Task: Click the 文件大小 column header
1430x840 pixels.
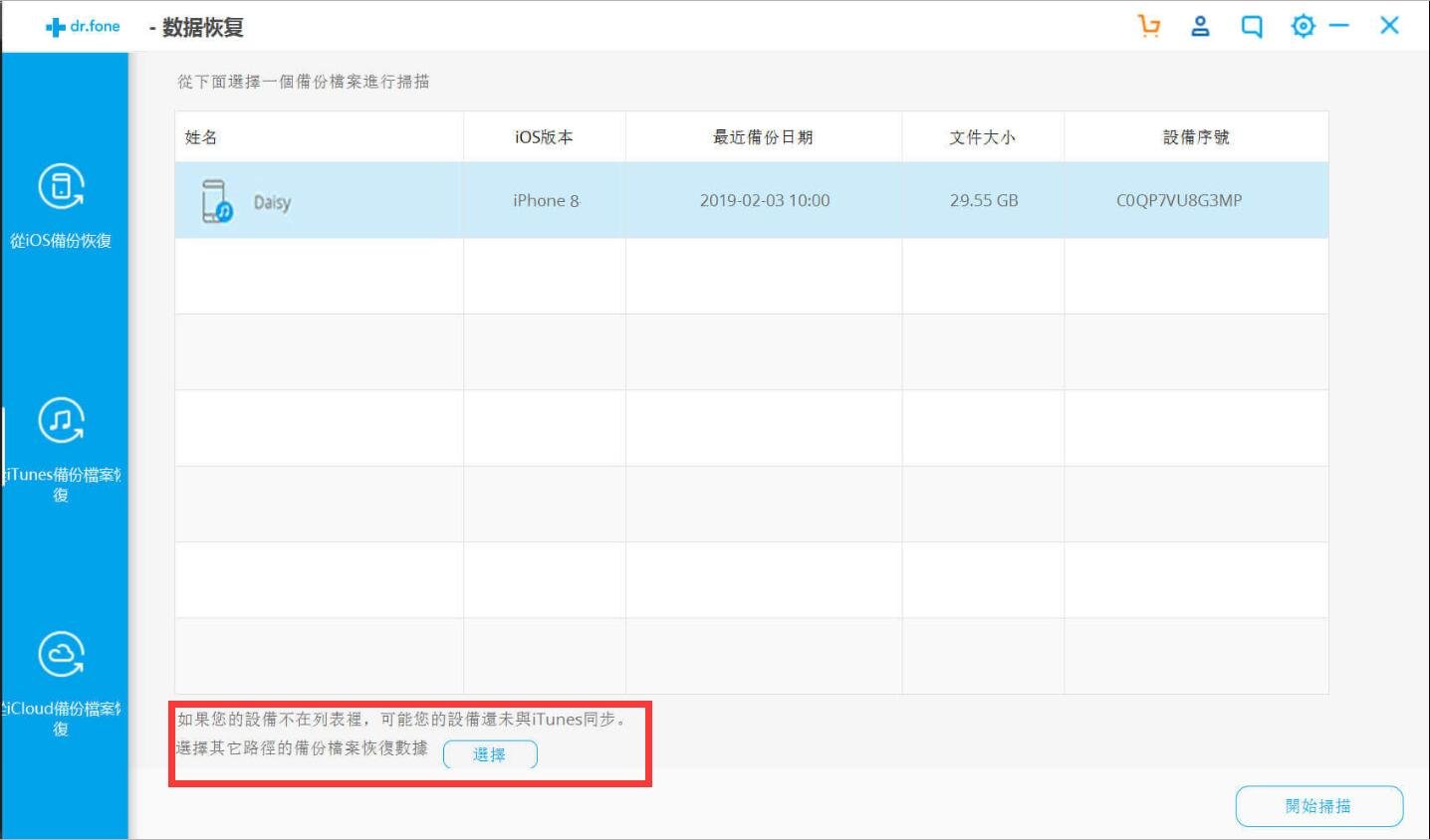Action: pyautogui.click(x=982, y=137)
